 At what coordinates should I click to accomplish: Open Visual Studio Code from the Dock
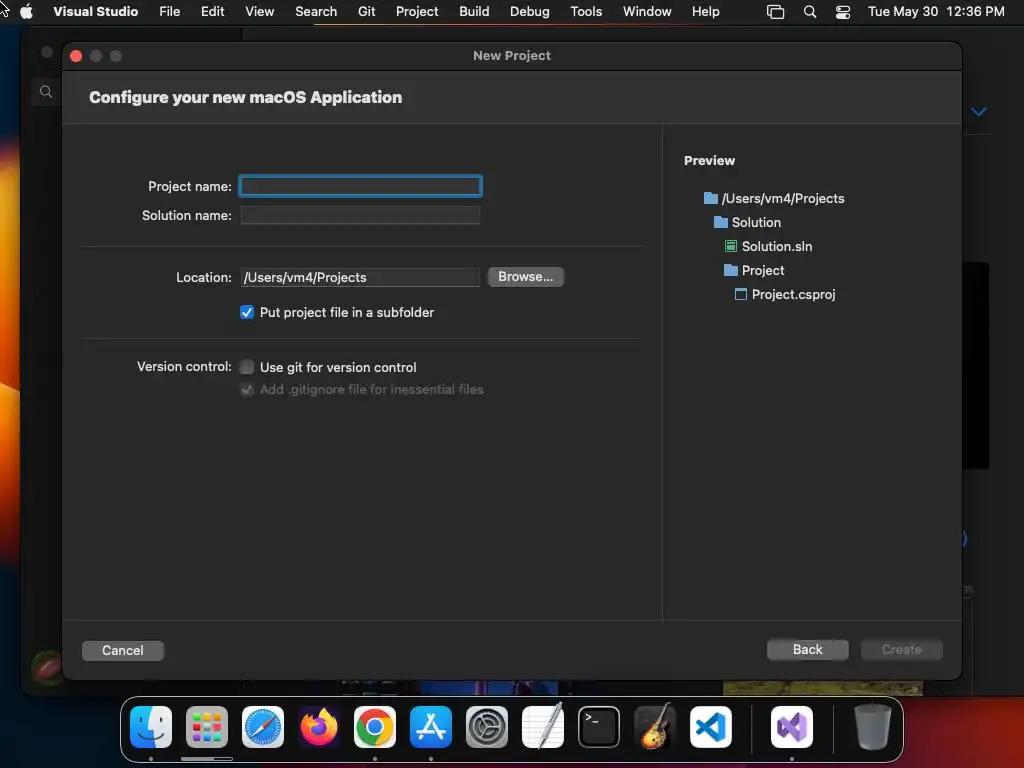coord(711,727)
